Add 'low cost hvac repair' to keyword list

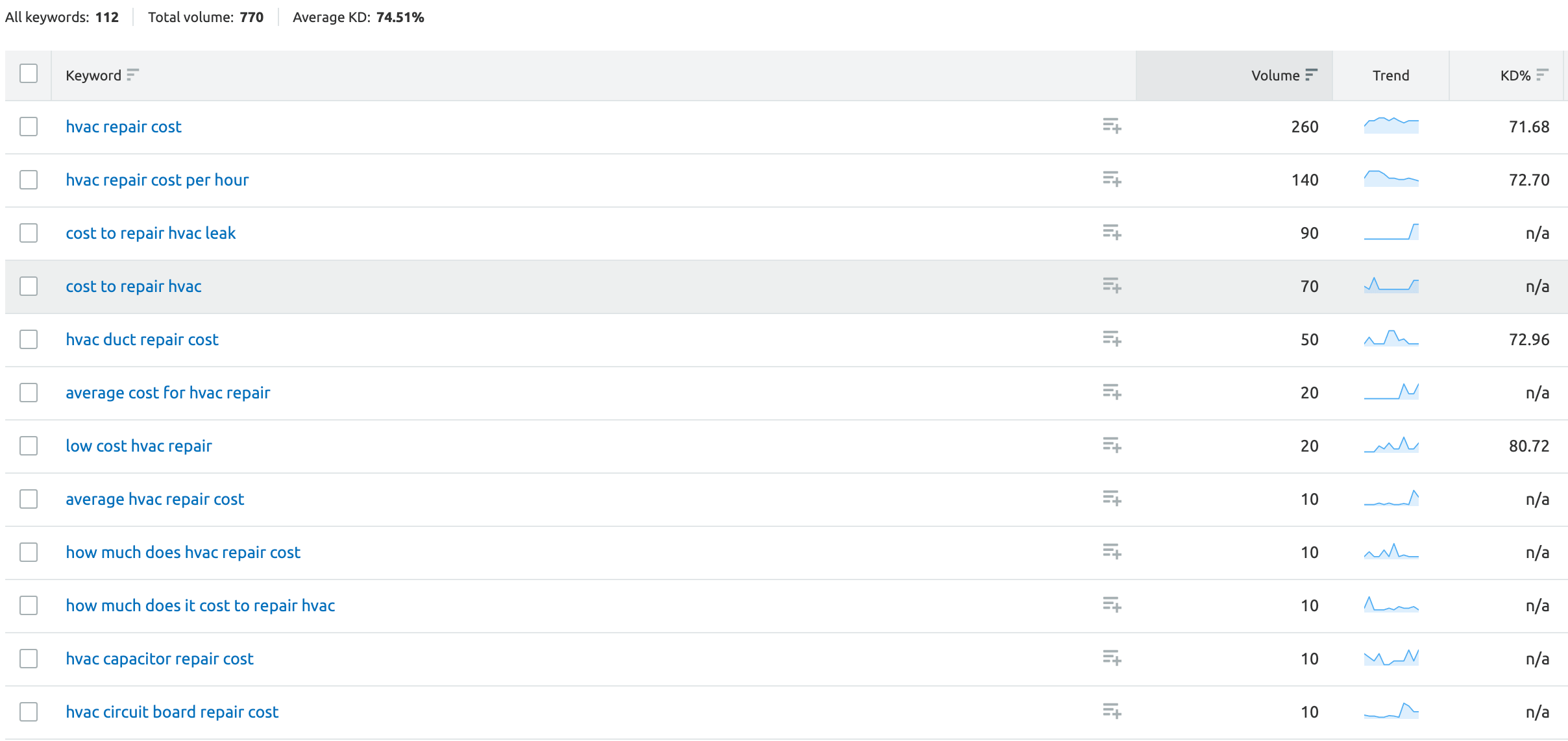pyautogui.click(x=1112, y=445)
